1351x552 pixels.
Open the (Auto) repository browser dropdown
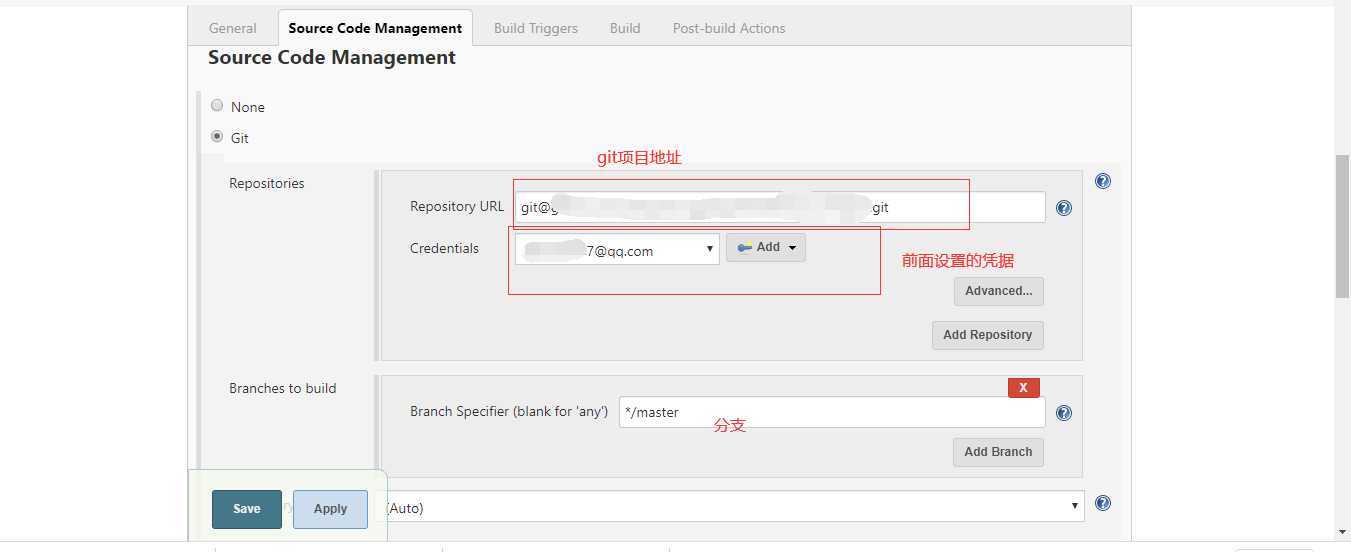click(x=734, y=507)
